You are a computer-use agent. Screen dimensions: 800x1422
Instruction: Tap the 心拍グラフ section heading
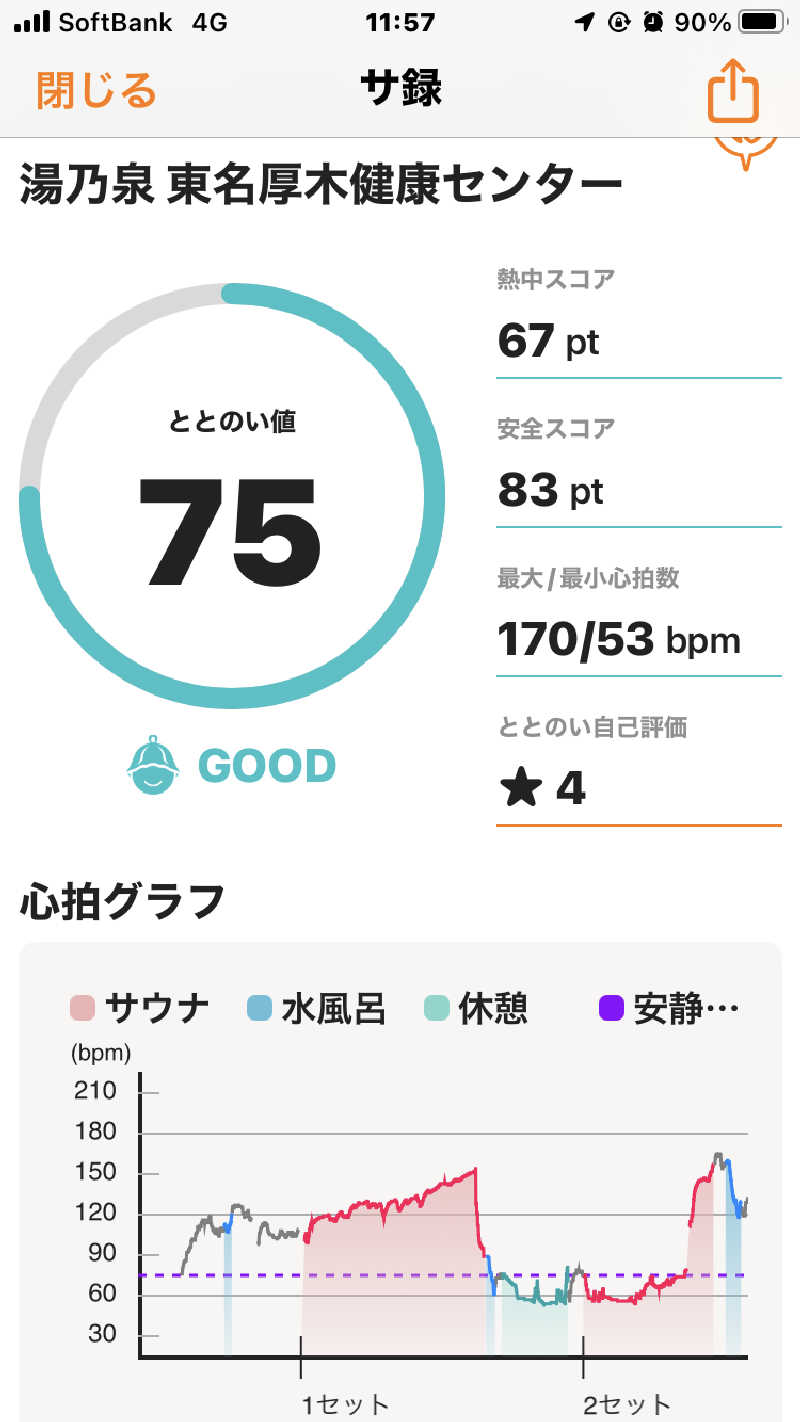(122, 902)
